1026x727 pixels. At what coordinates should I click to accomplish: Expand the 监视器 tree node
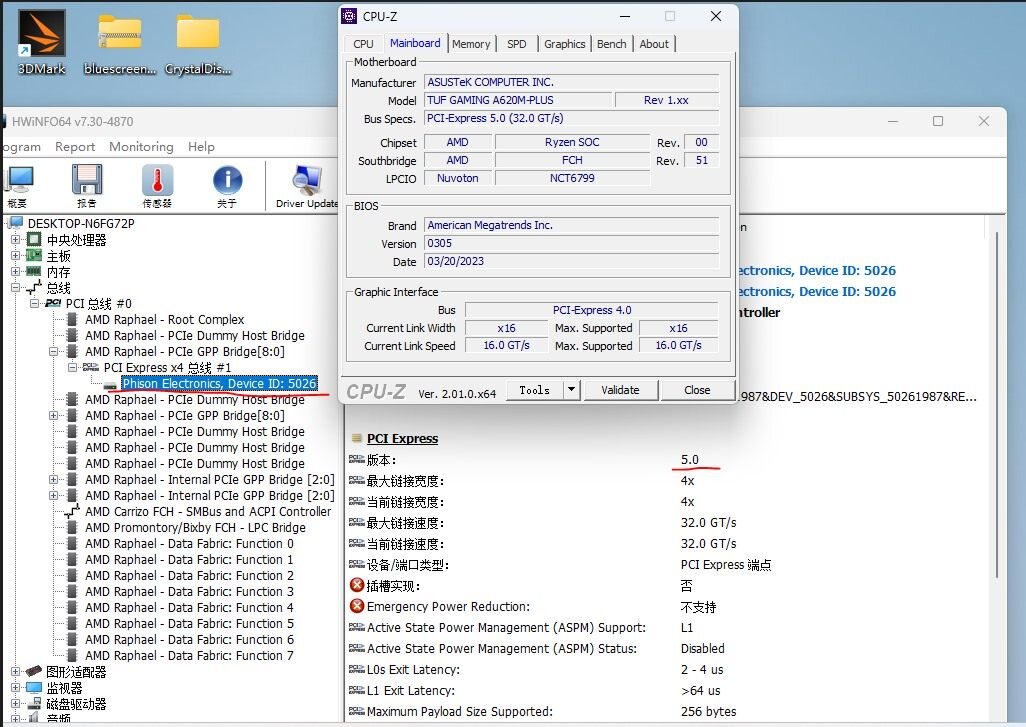16,688
